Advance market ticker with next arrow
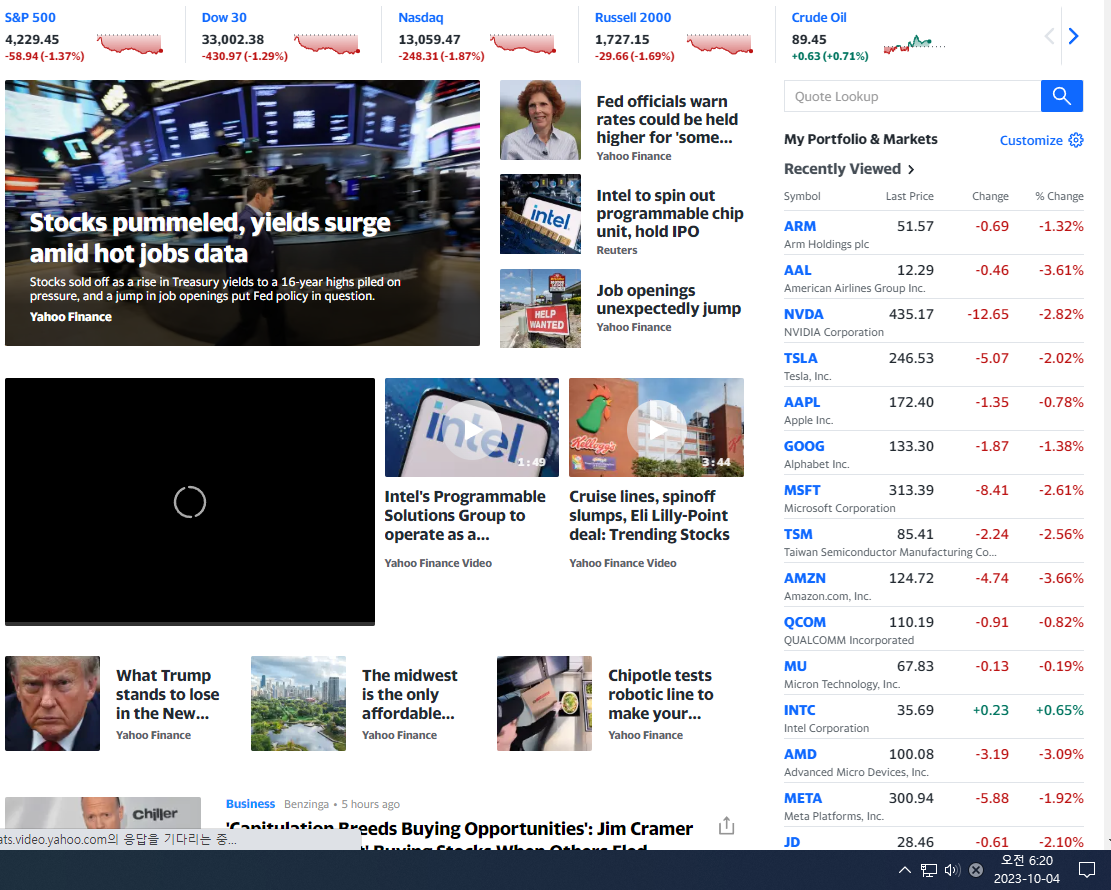The width and height of the screenshot is (1111, 890). (1073, 36)
